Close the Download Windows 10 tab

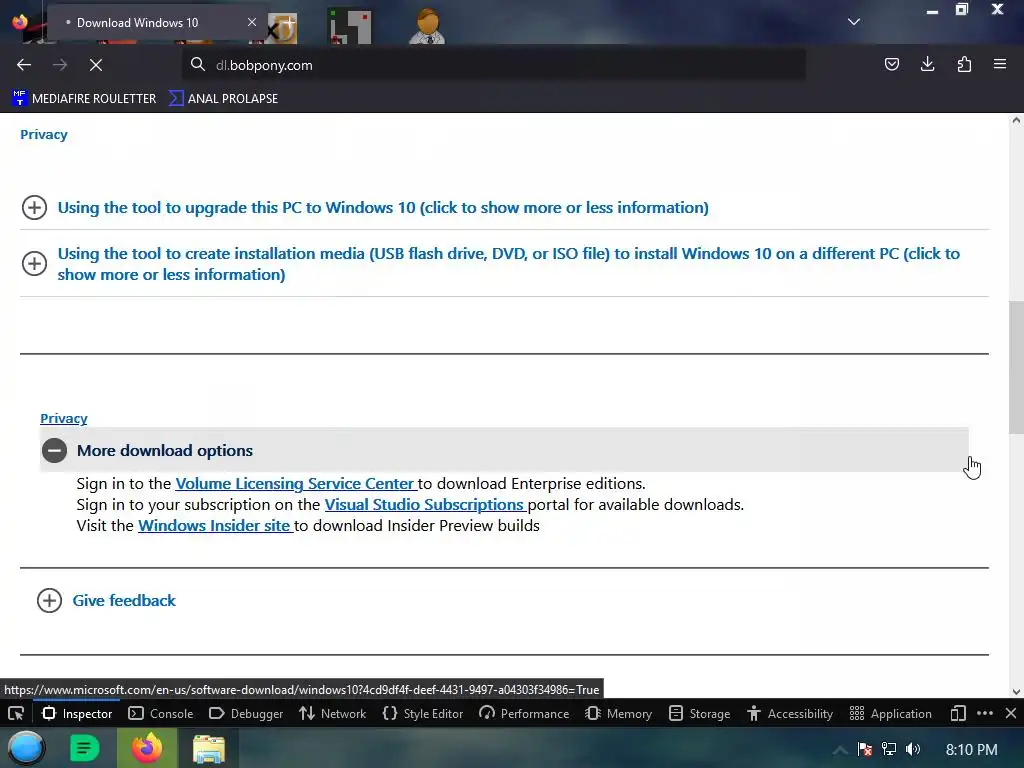(x=251, y=22)
